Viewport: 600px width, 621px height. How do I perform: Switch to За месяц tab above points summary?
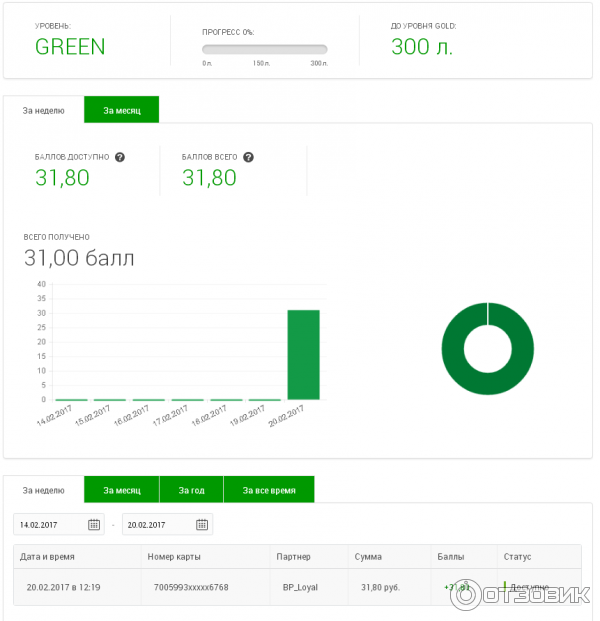(x=121, y=110)
